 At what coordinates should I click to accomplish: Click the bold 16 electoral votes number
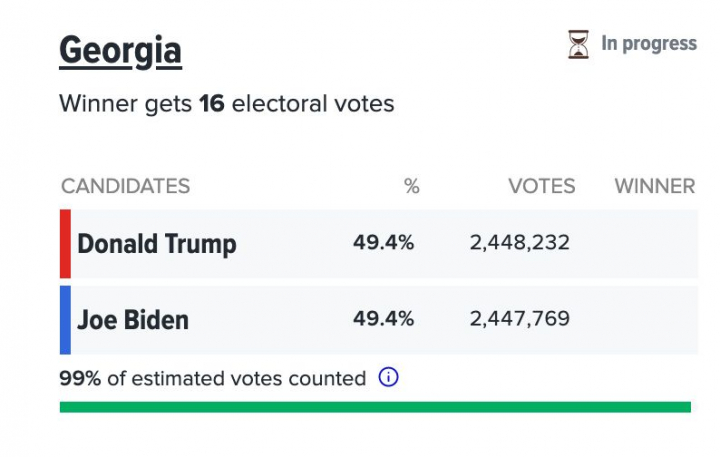211,104
